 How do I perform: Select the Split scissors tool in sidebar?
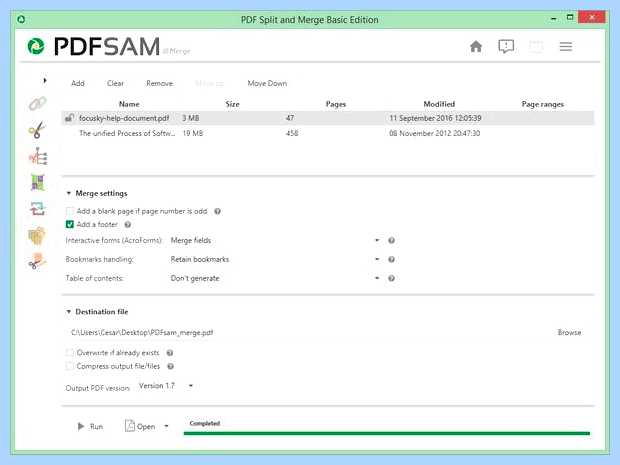pyautogui.click(x=38, y=130)
